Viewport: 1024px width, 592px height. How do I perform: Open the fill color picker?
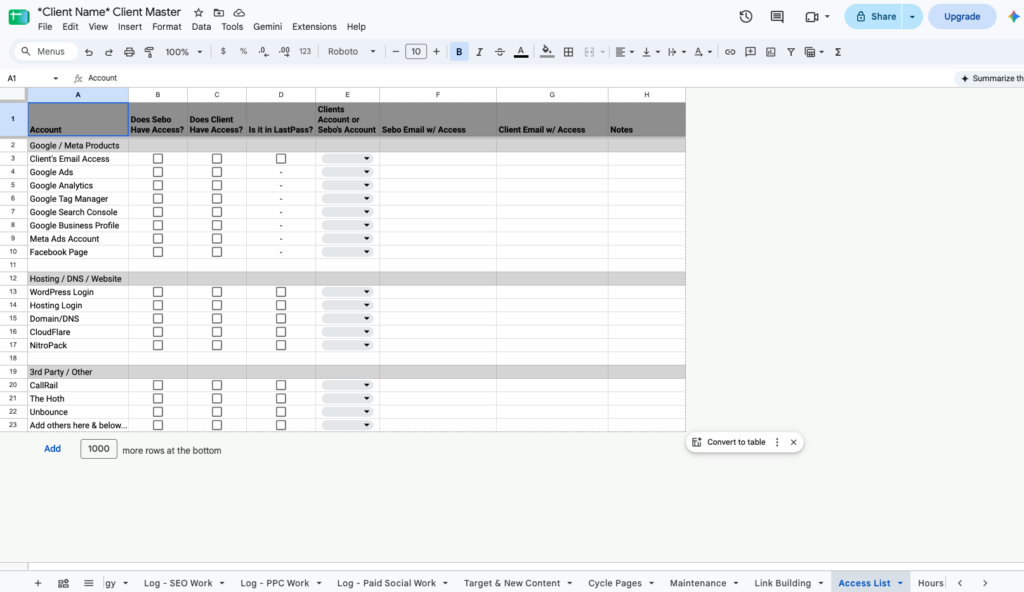547,52
